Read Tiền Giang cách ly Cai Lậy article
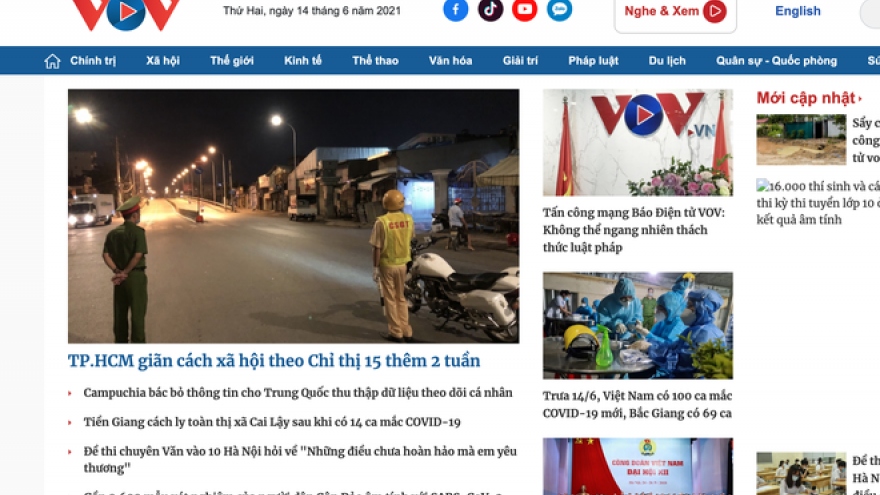The width and height of the screenshot is (880, 495). pos(272,422)
